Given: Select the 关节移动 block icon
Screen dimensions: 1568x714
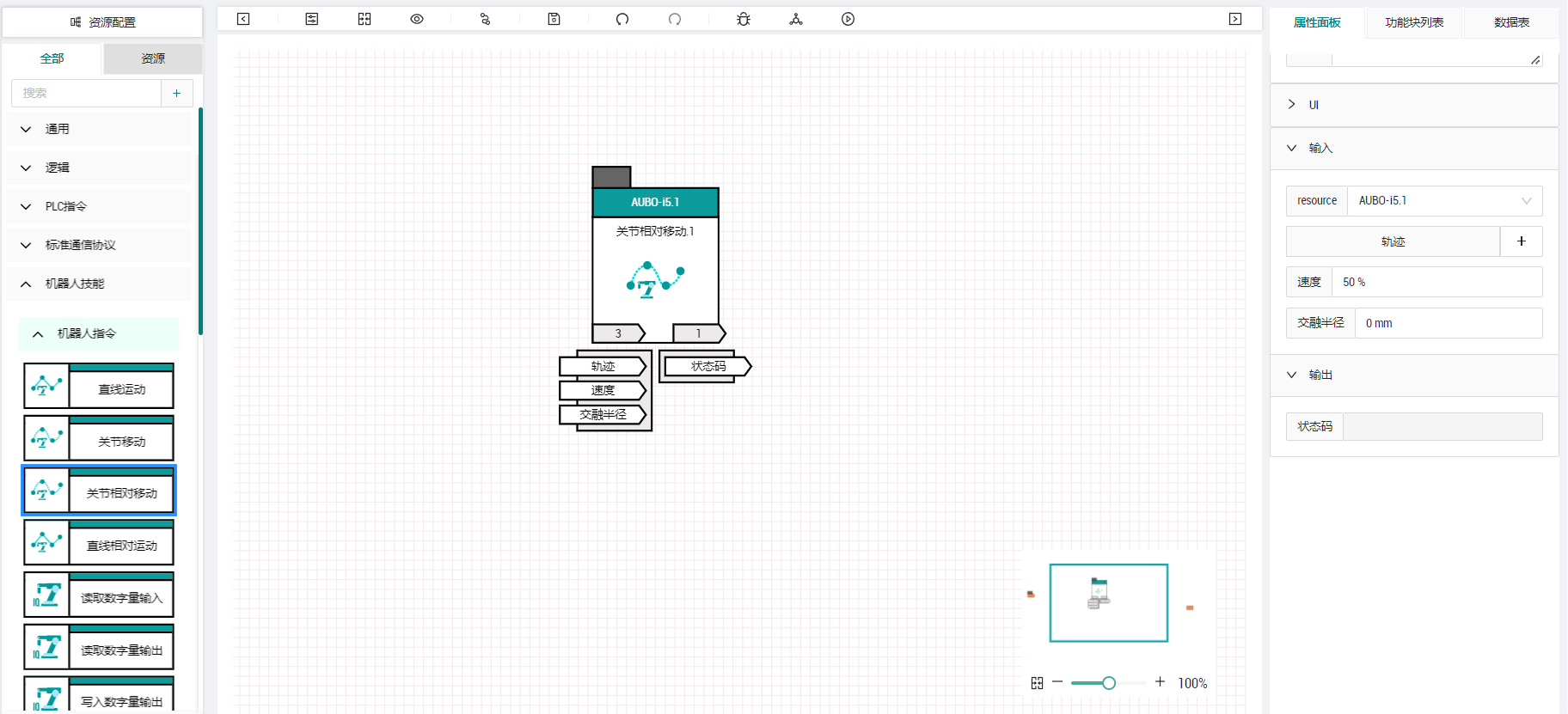Looking at the screenshot, I should [x=46, y=438].
